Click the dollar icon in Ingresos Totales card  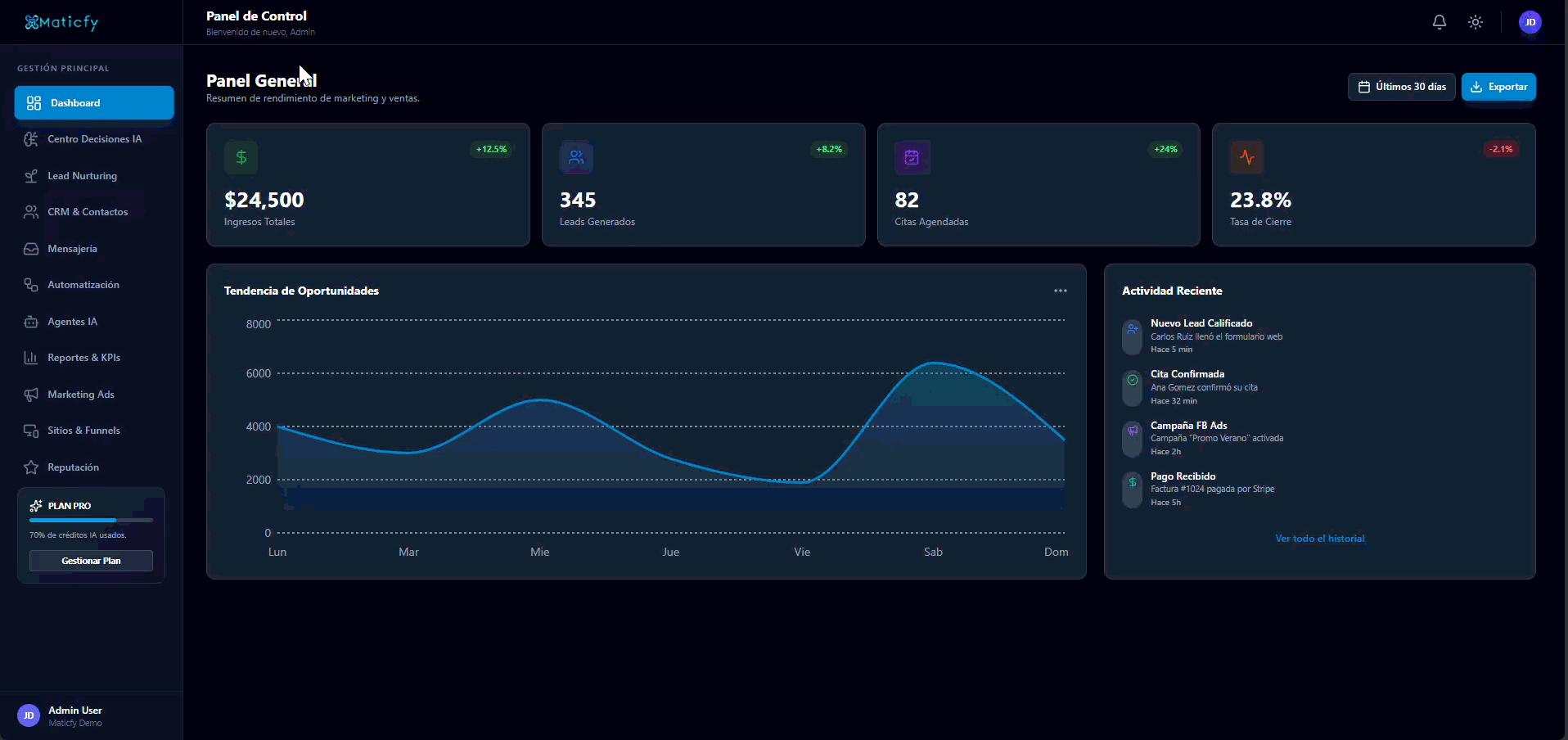[x=241, y=157]
